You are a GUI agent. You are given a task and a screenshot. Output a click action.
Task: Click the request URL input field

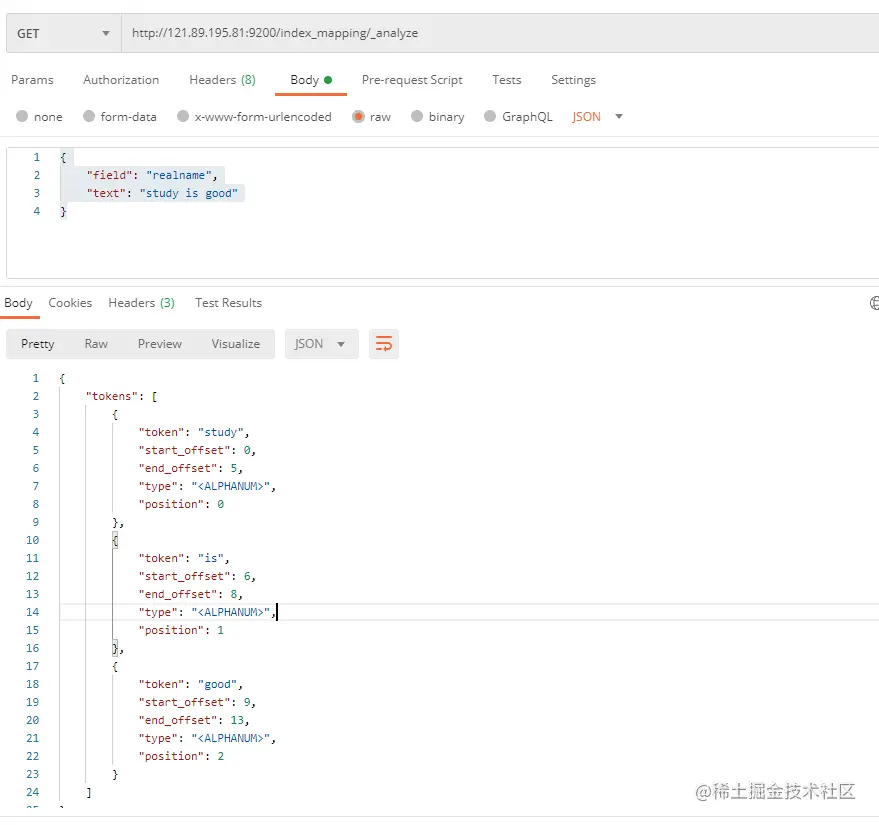(499, 34)
